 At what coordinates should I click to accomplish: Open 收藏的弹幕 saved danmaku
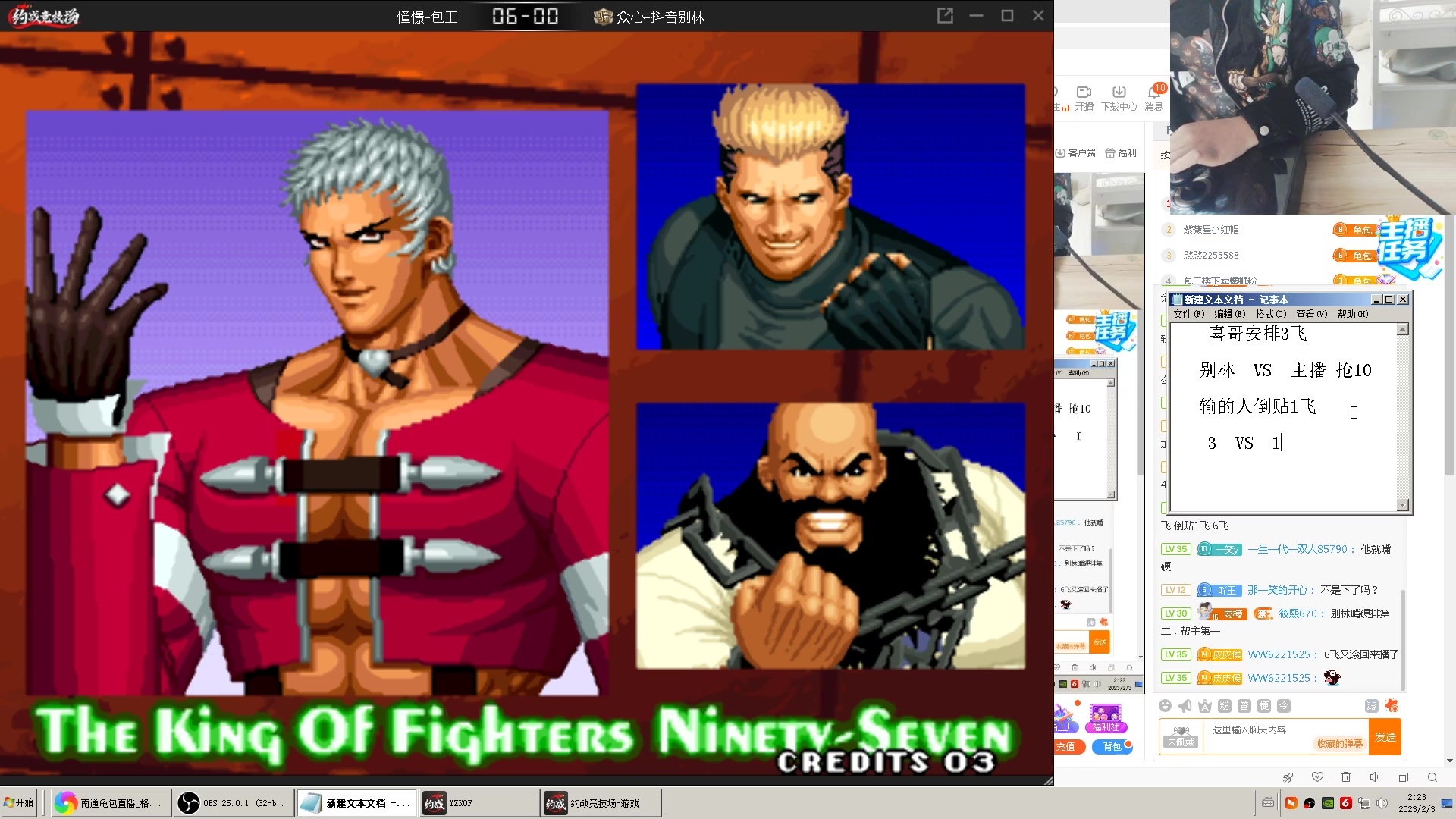pos(1340,744)
